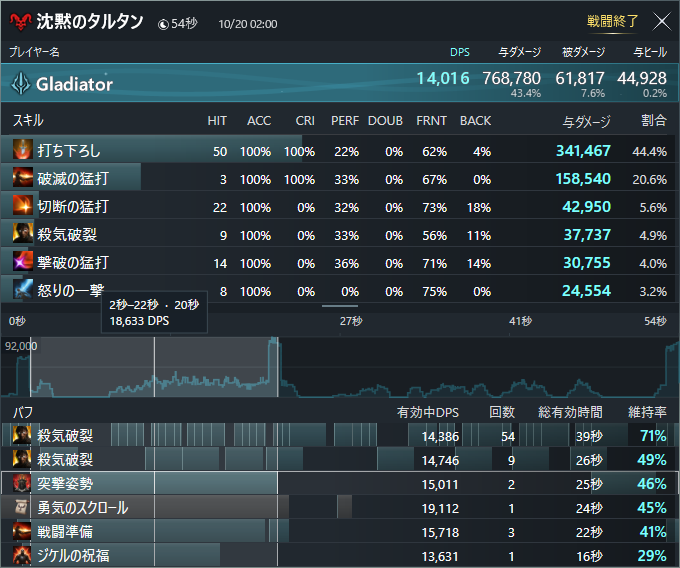Click the DPS timeline graph selection area
This screenshot has height=568, width=680.
click(x=154, y=367)
